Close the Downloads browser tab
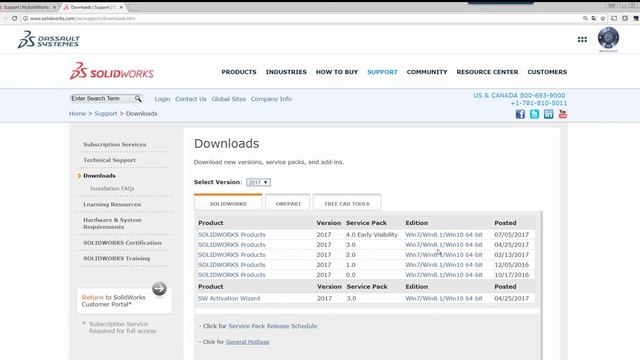 (121, 7)
